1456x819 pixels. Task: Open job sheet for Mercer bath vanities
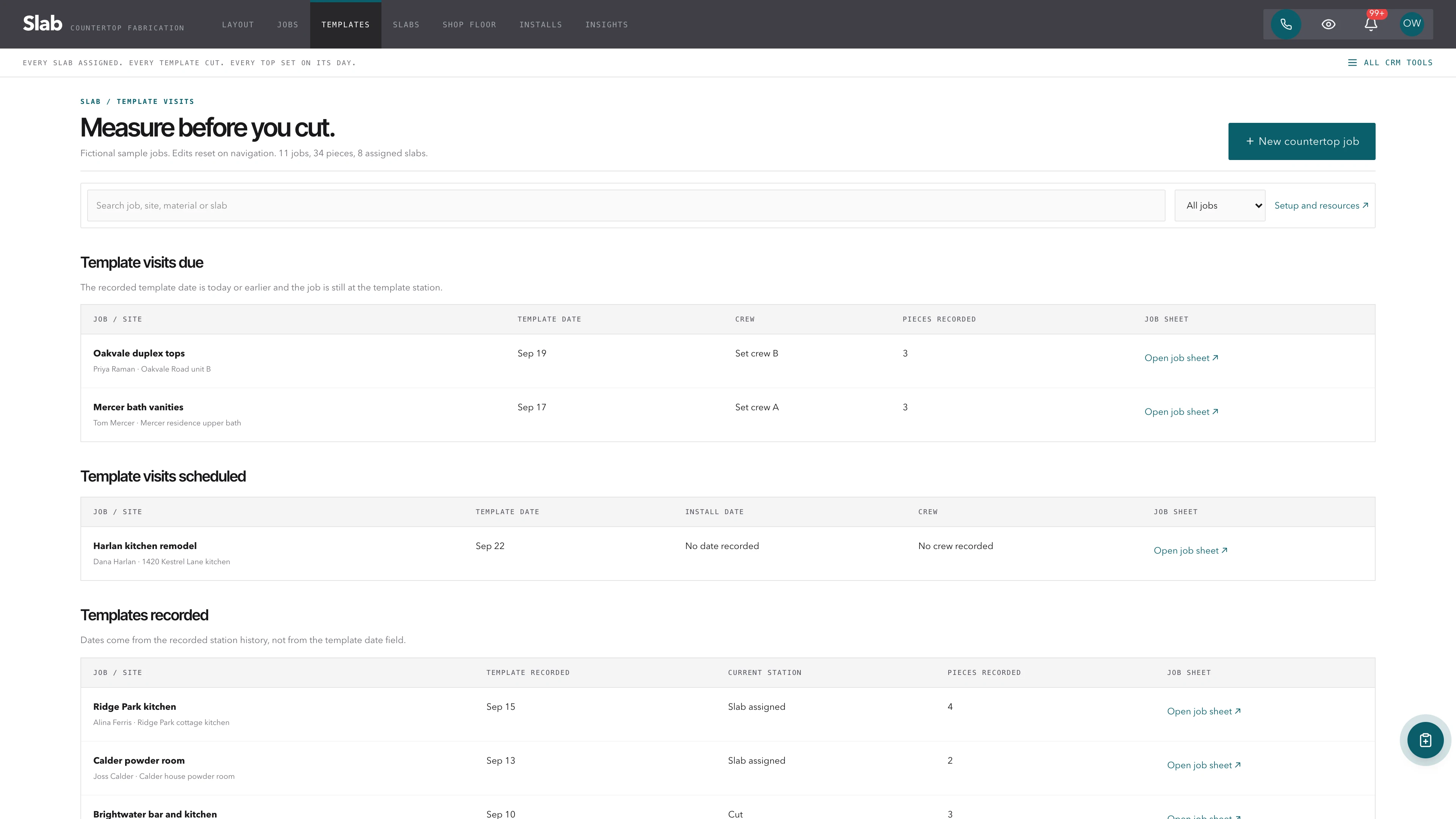[x=1181, y=412]
